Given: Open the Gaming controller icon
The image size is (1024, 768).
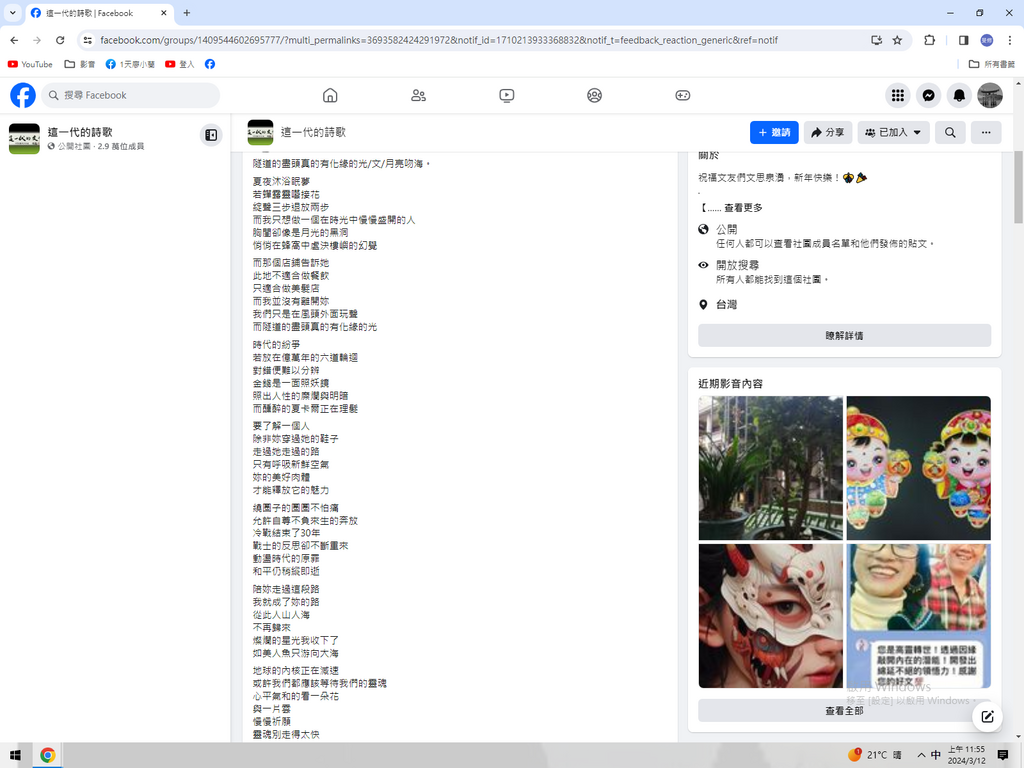Looking at the screenshot, I should tap(682, 95).
